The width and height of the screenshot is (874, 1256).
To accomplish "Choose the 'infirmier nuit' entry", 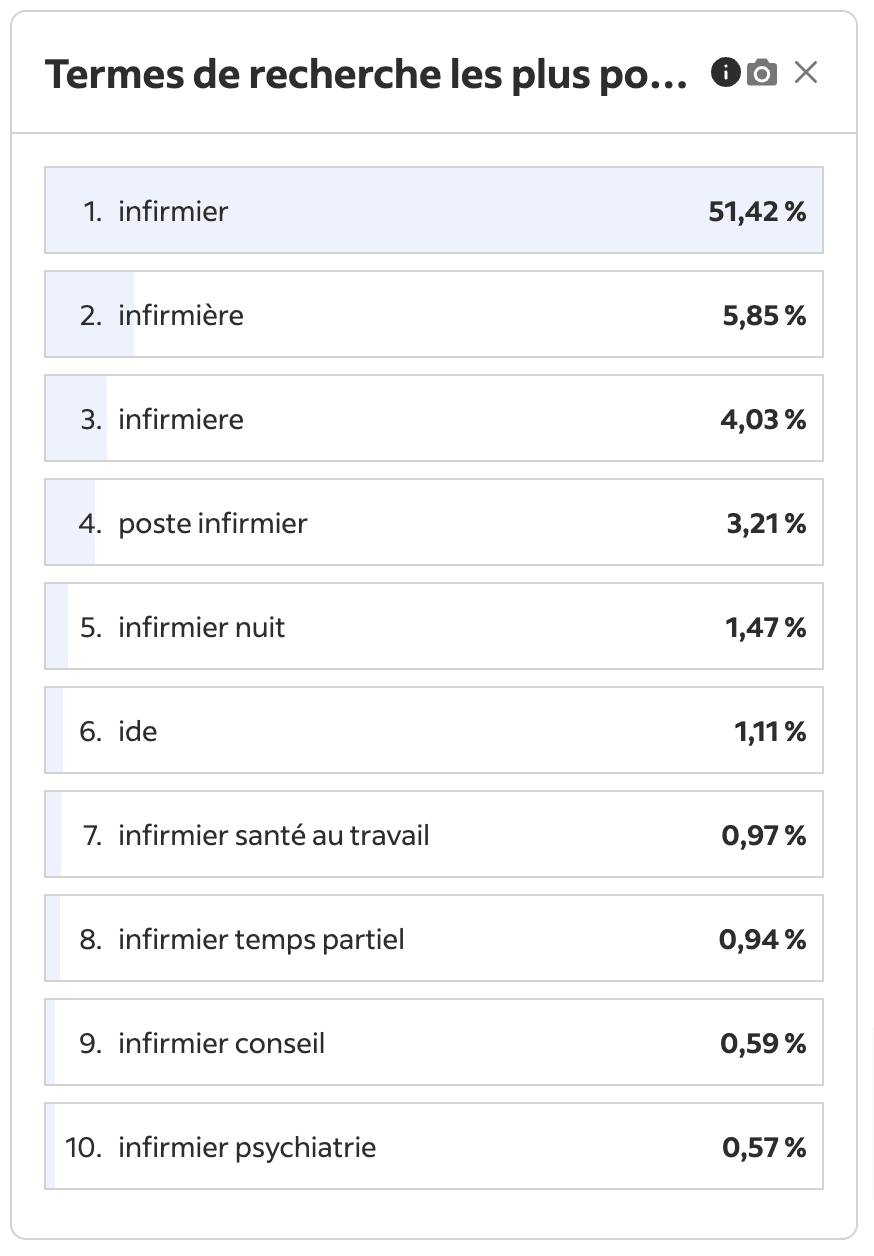I will click(x=434, y=626).
